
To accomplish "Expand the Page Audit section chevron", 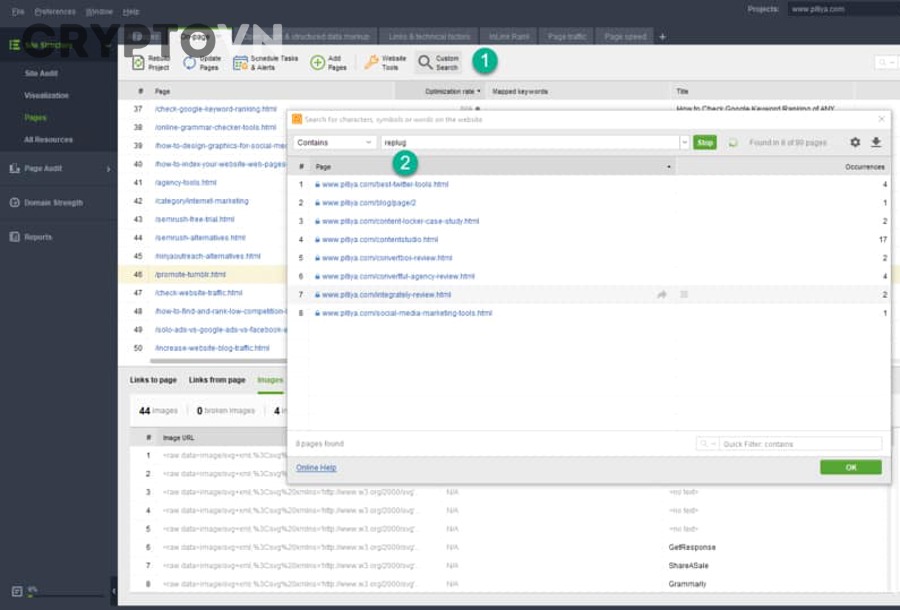I will (x=108, y=169).
